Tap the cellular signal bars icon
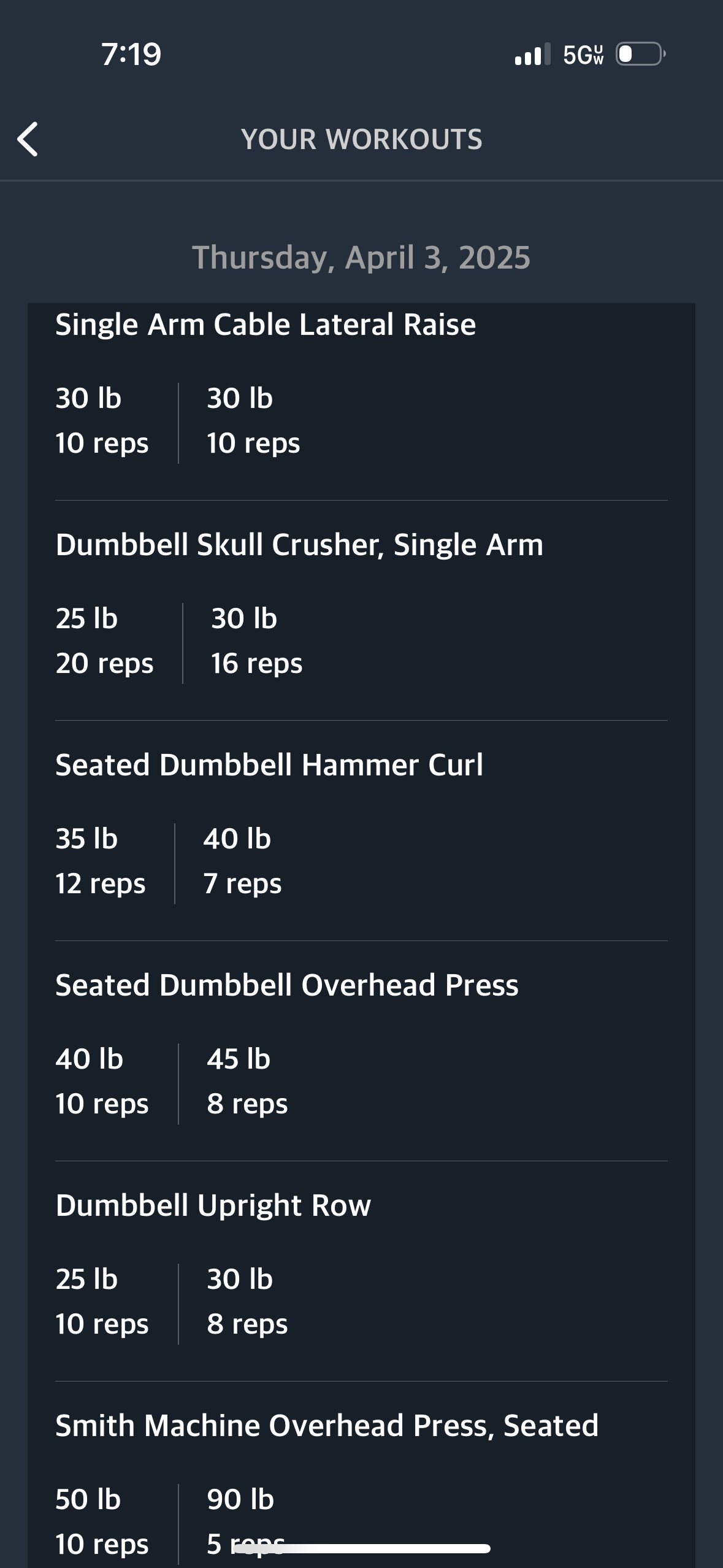Viewport: 723px width, 1568px height. pyautogui.click(x=532, y=55)
